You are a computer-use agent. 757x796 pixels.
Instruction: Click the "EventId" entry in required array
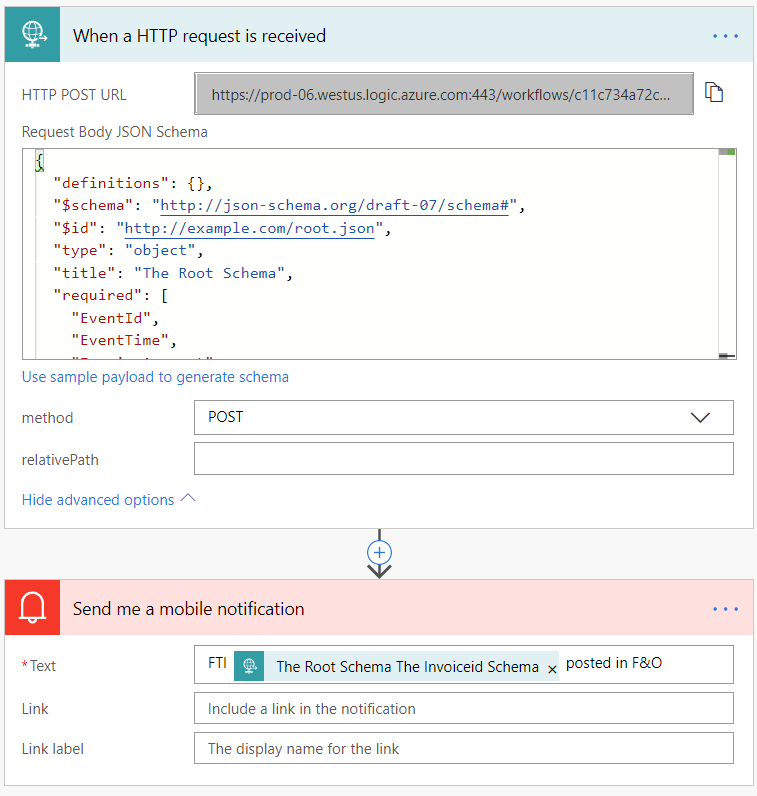coord(115,318)
